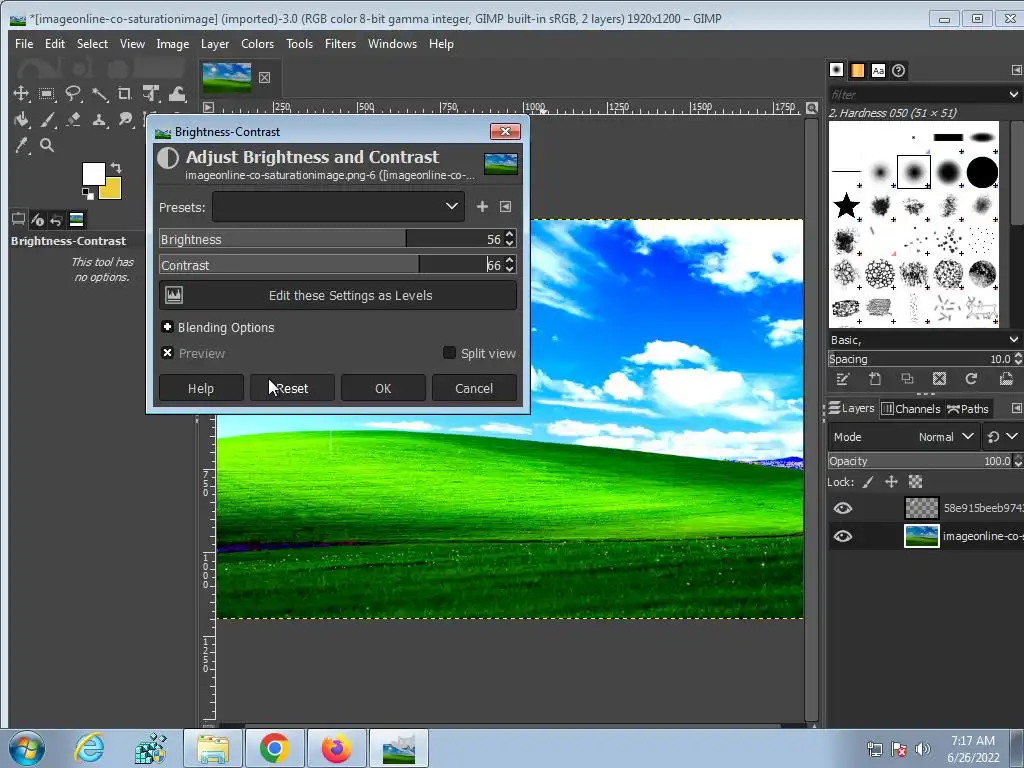Click Edit these Settings as Levels button
The width and height of the screenshot is (1024, 768).
tap(338, 295)
